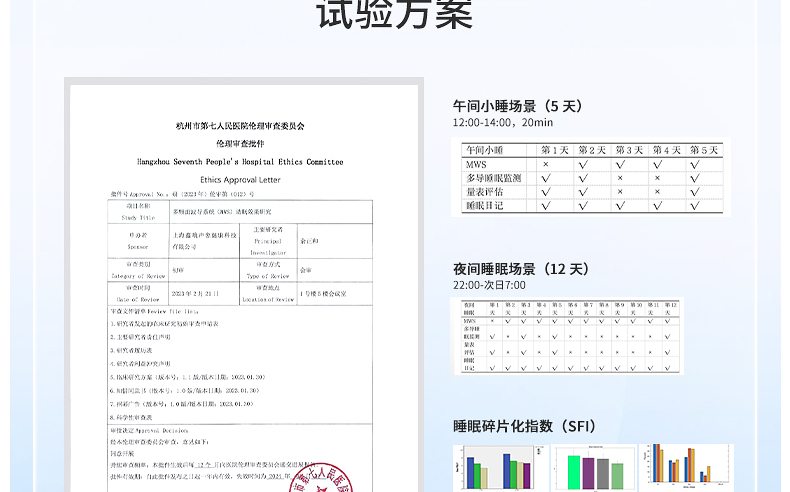
Task: Open the third SFI chart with orange bars
Action: (685, 467)
